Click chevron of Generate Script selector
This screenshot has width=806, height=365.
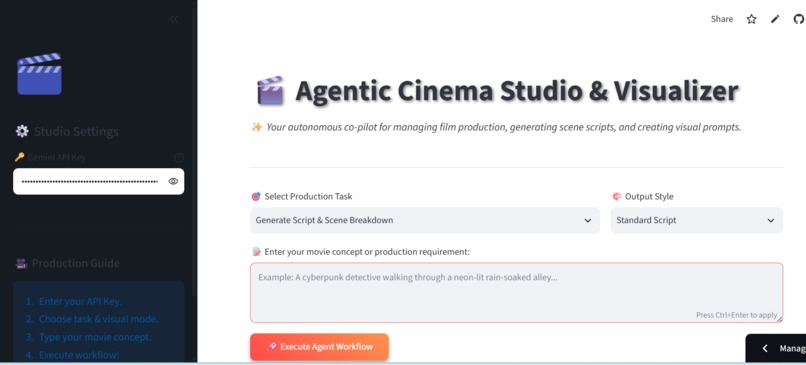click(x=588, y=221)
